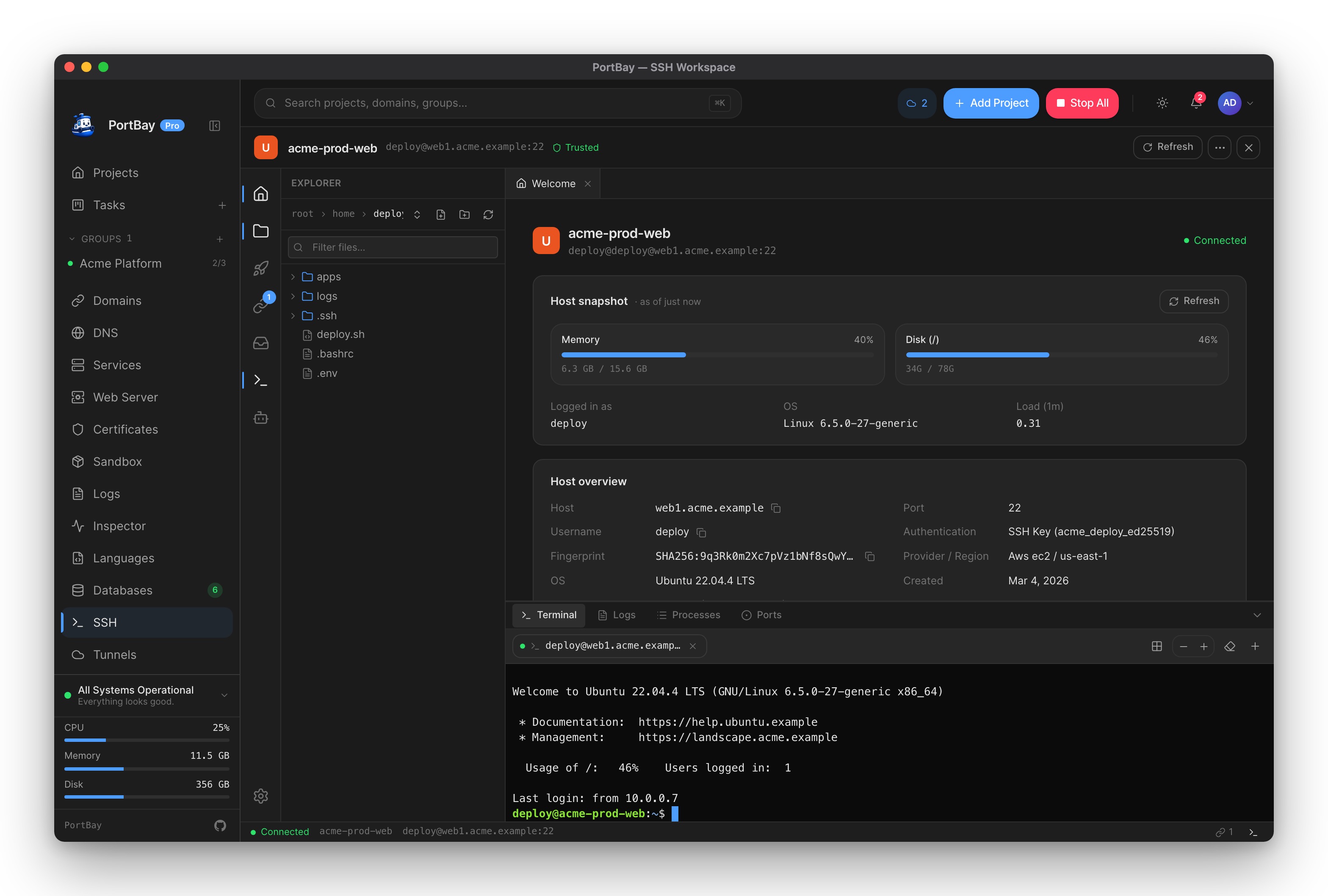Viewport: 1328px width, 896px height.
Task: Open workspace settings gear icon
Action: (x=260, y=796)
